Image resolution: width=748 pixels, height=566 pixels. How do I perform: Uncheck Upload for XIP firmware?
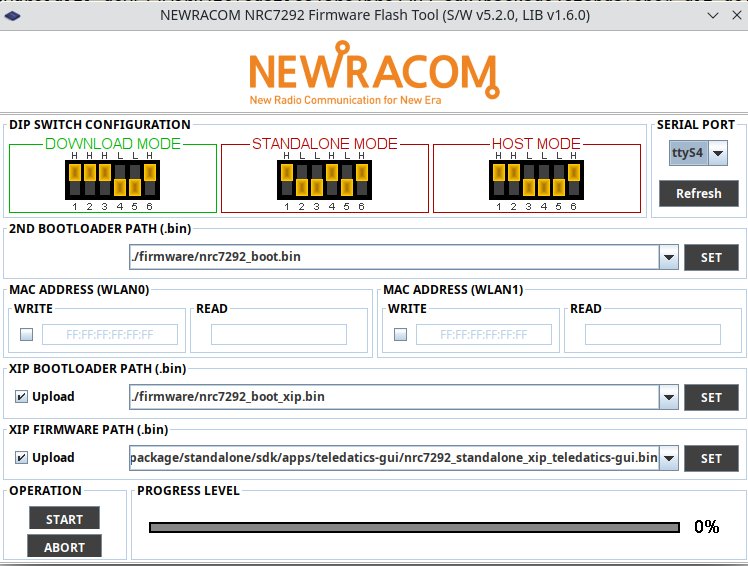[21, 458]
